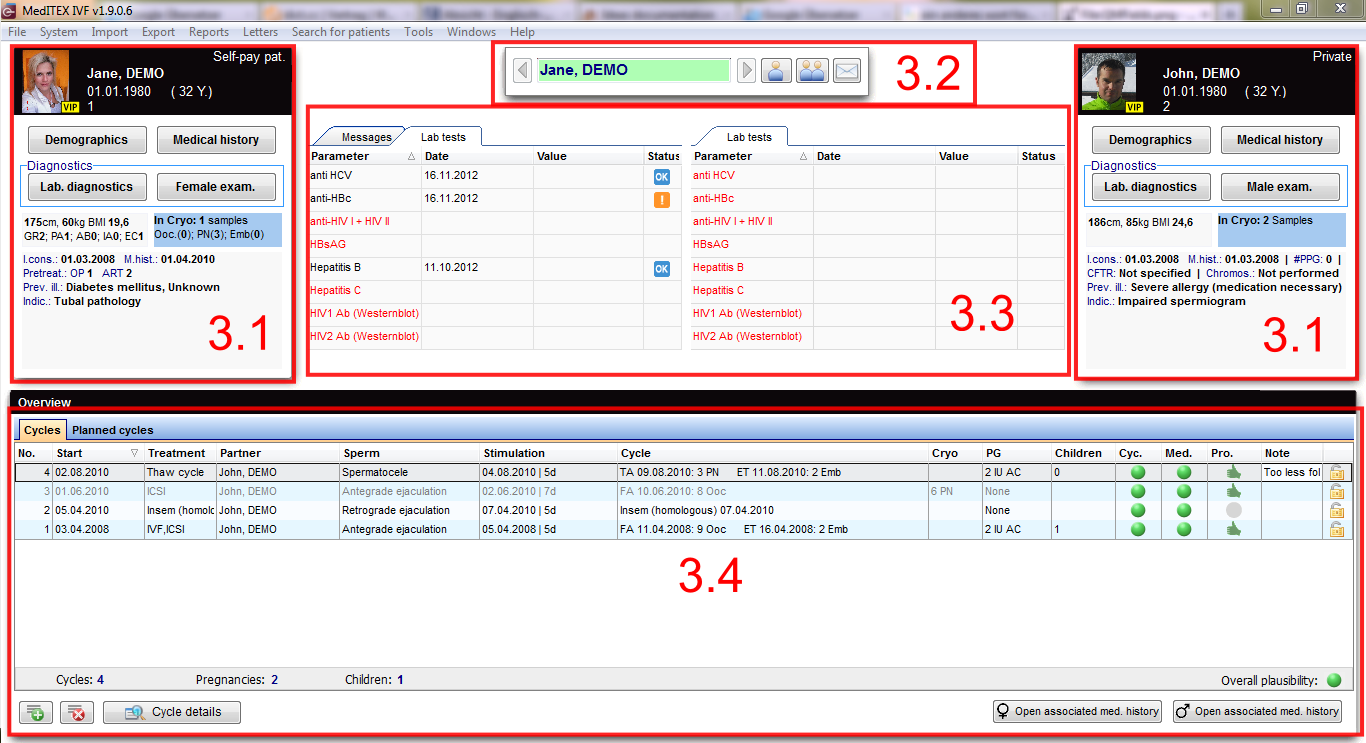Open Search for patients menu
1366x743 pixels.
(341, 32)
